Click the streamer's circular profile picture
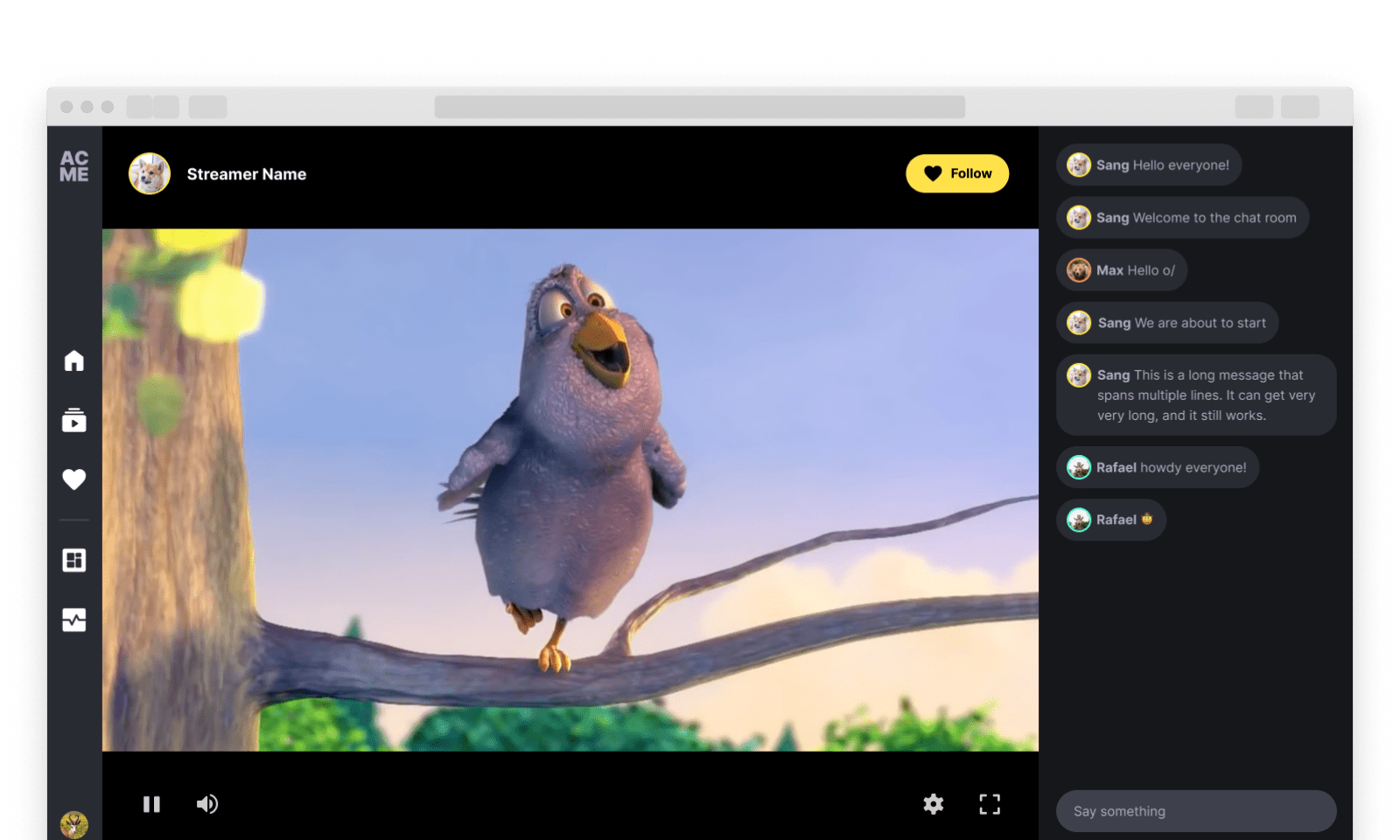The height and width of the screenshot is (840, 1400). coord(149,173)
